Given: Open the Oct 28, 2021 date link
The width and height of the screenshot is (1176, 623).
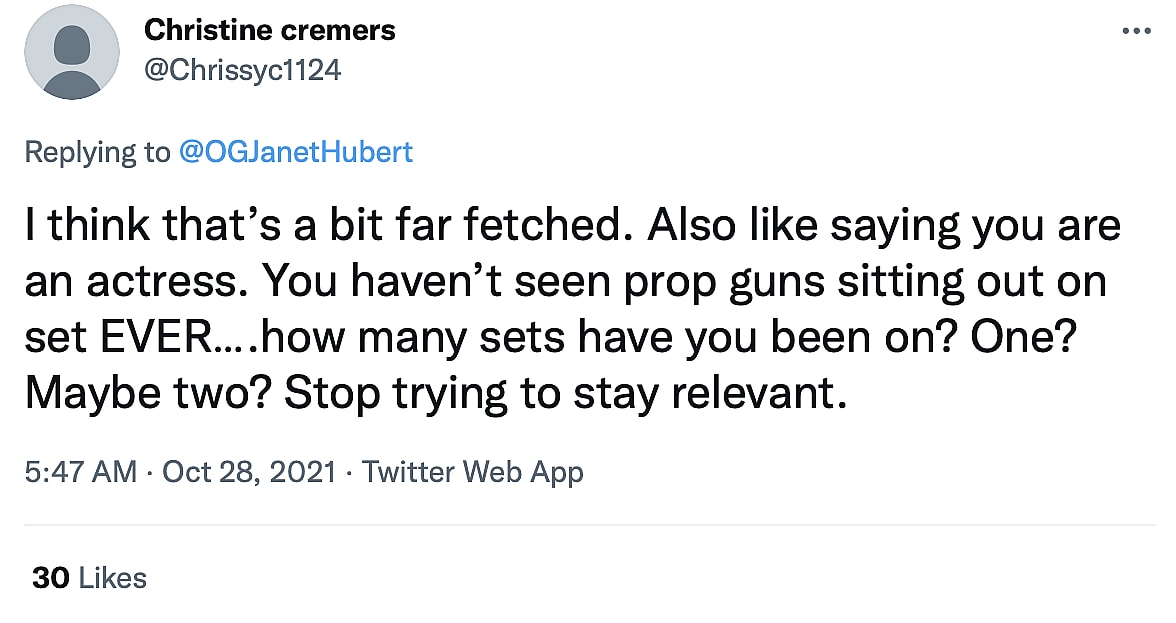Looking at the screenshot, I should (x=248, y=471).
